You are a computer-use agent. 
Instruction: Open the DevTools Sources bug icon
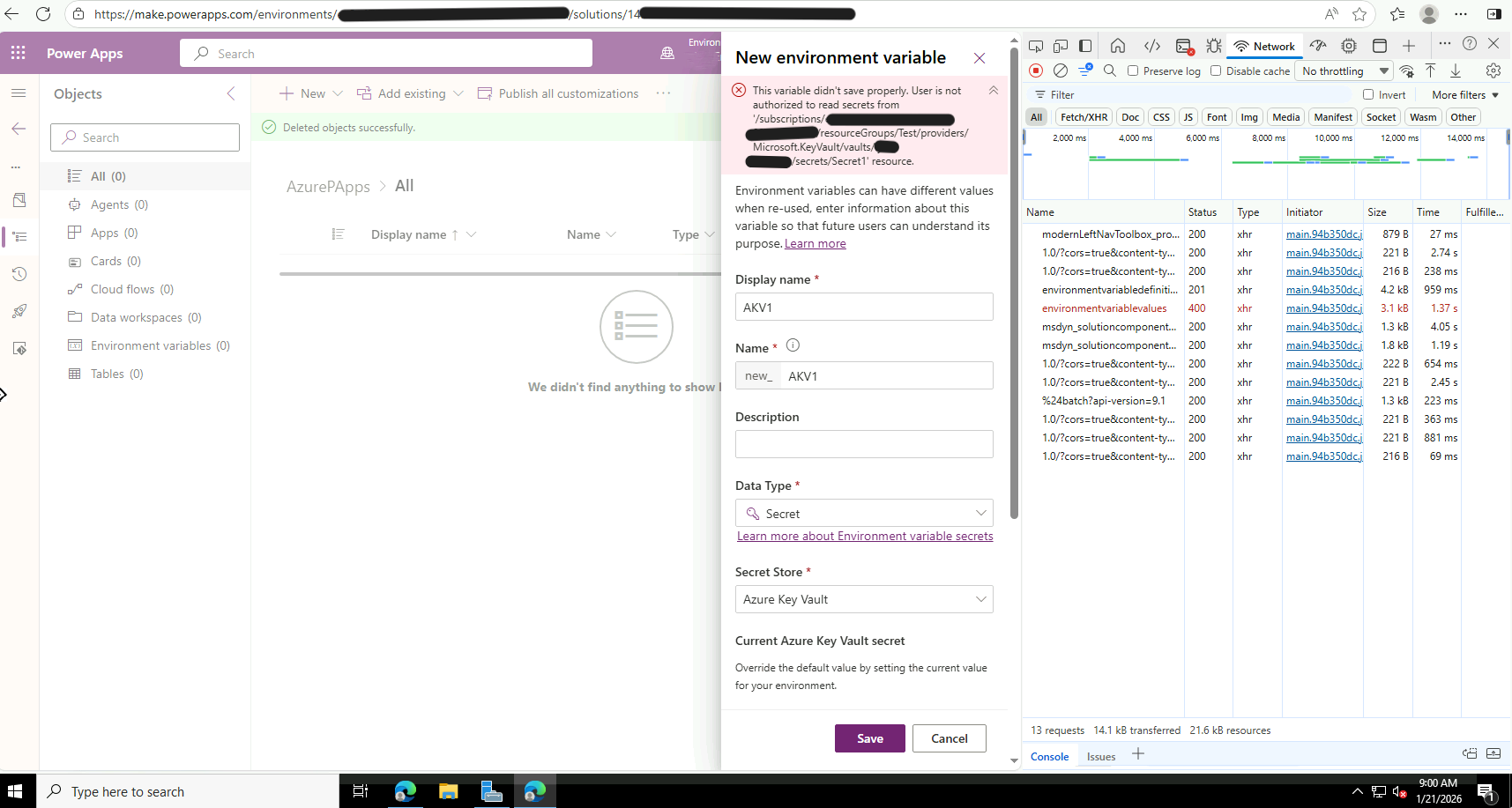pos(1214,46)
